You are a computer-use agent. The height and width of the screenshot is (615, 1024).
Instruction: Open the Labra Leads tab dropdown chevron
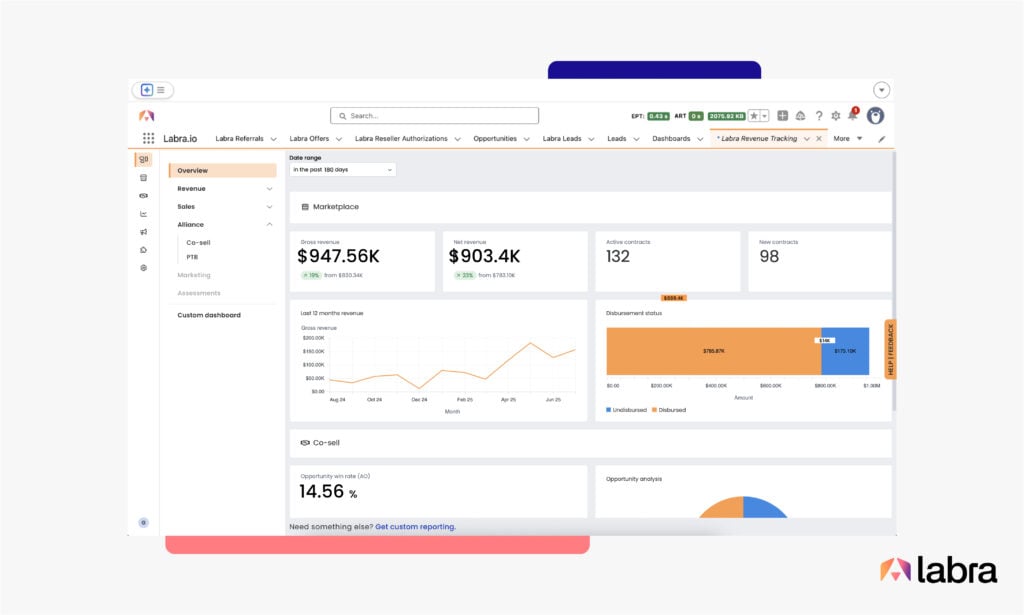[x=591, y=139]
